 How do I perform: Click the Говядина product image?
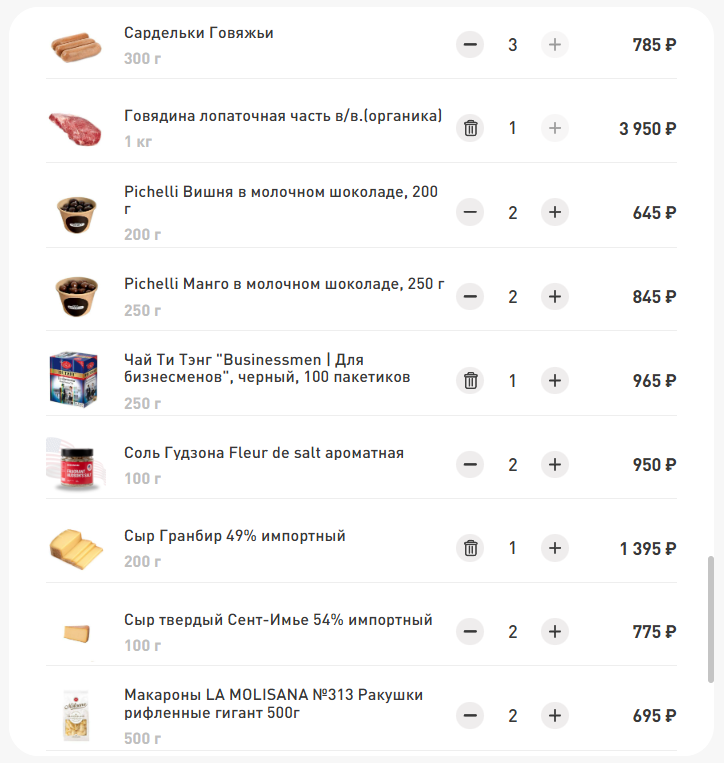pos(76,128)
